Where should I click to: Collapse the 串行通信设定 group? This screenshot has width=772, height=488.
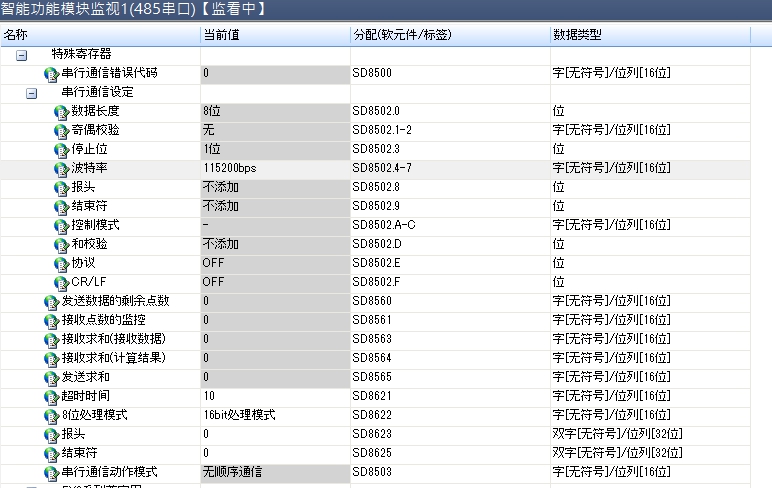[x=31, y=93]
